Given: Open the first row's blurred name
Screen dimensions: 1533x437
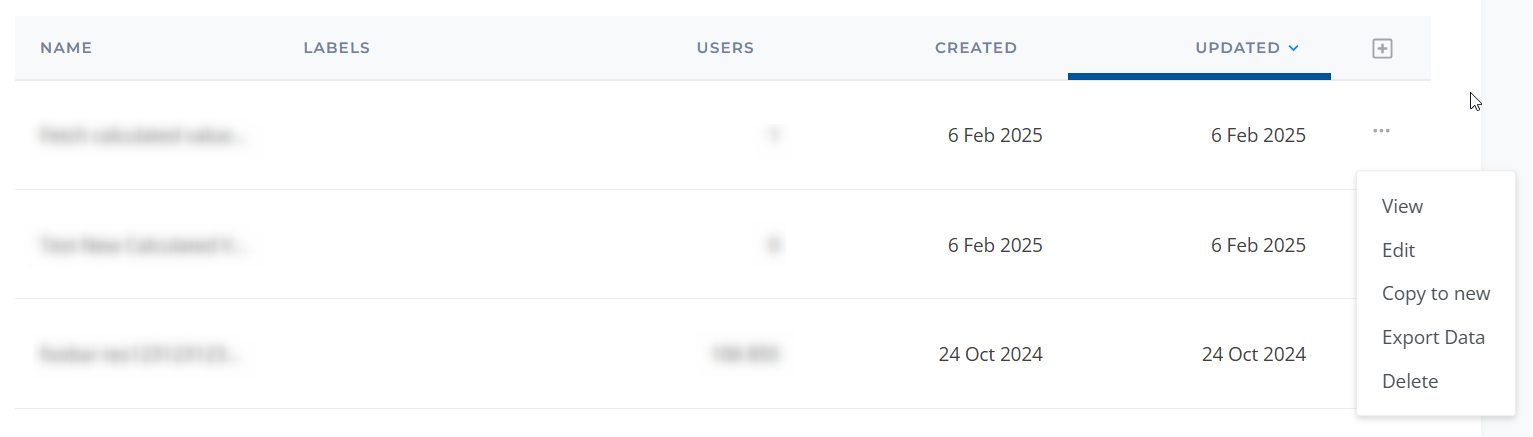Looking at the screenshot, I should [x=143, y=135].
